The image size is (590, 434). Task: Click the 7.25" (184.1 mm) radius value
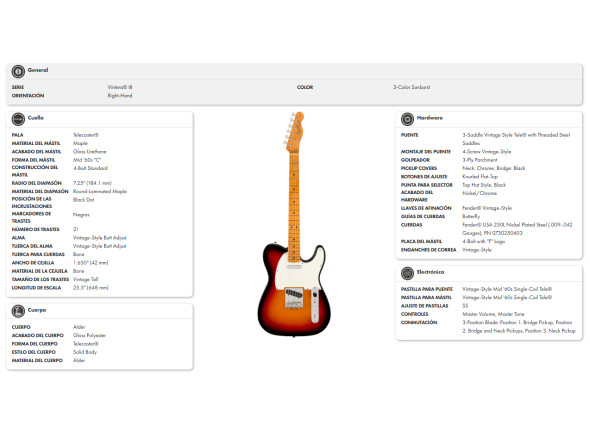click(92, 183)
